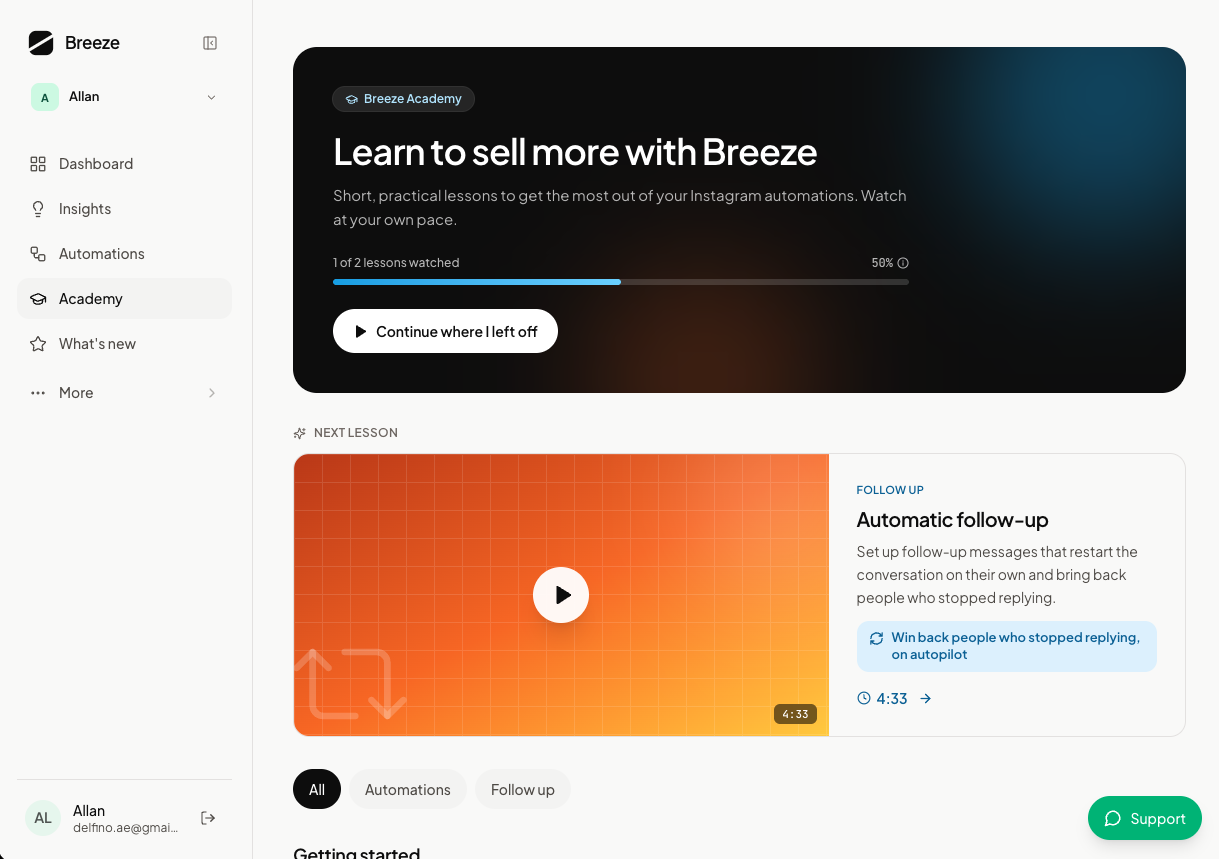Click the Dashboard grid icon

pos(38,164)
